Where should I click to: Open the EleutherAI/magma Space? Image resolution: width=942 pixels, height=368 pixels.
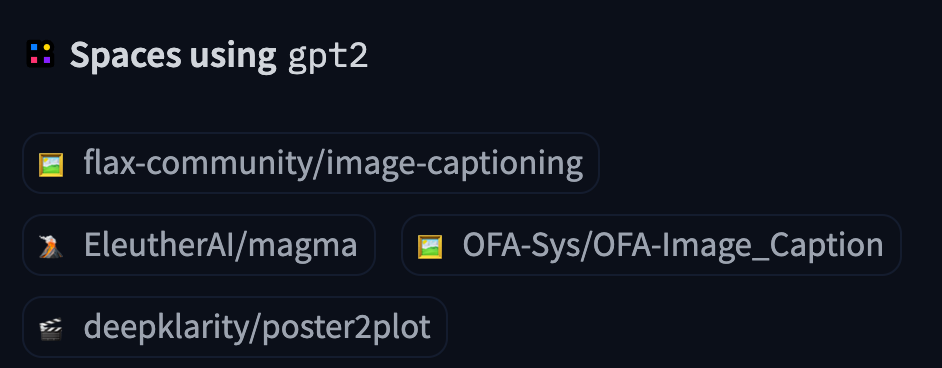coord(199,245)
